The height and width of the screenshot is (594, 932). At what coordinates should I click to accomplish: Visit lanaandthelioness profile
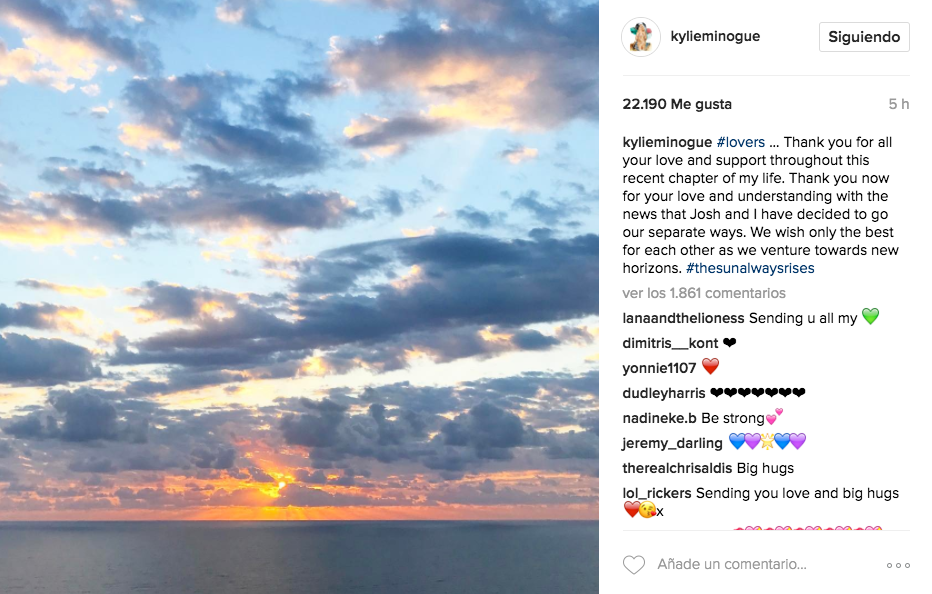[683, 318]
